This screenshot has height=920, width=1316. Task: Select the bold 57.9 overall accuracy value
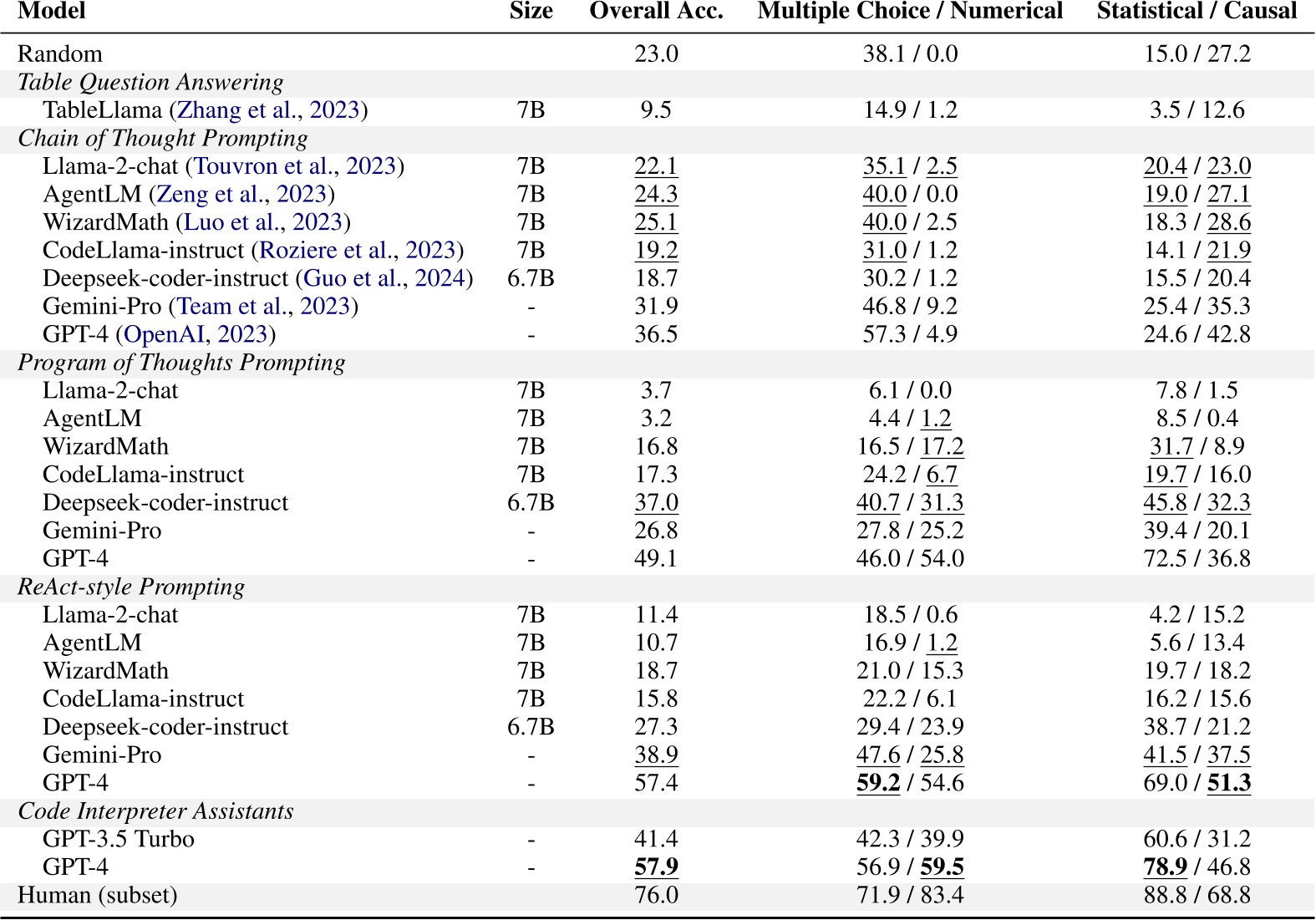coord(656,867)
